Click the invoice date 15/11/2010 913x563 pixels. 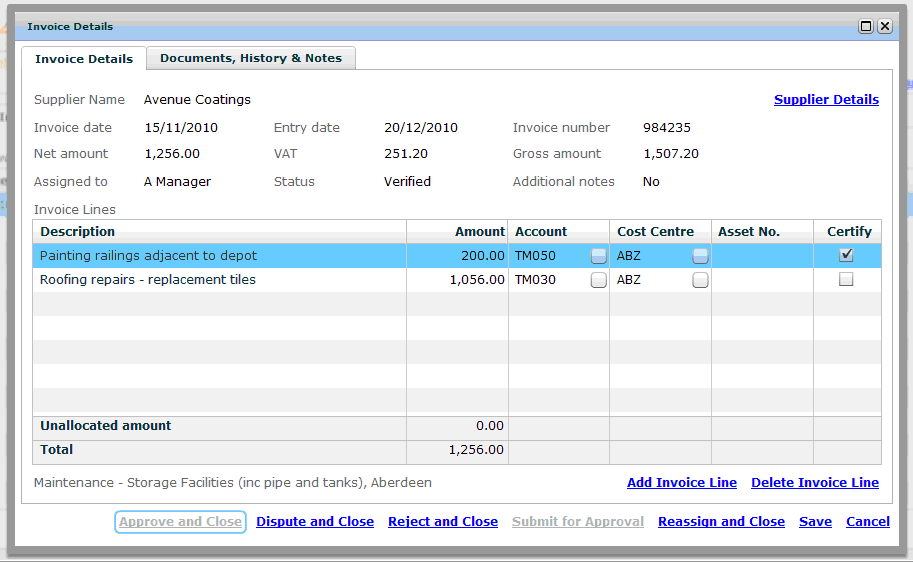point(181,128)
